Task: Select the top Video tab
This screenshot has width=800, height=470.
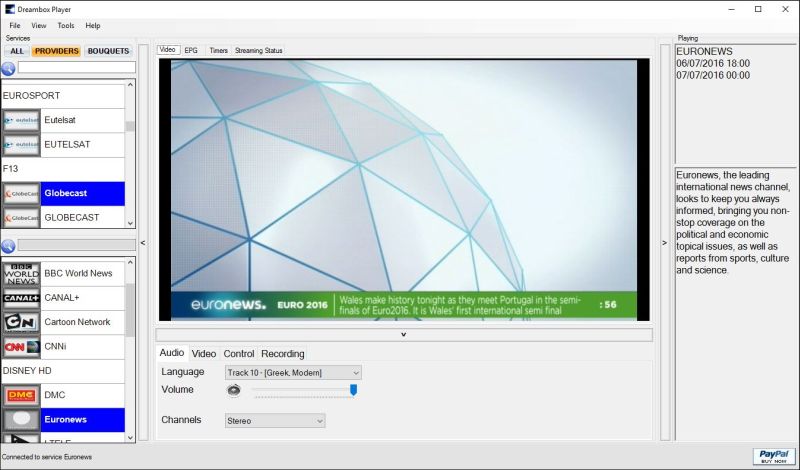Action: (168, 50)
